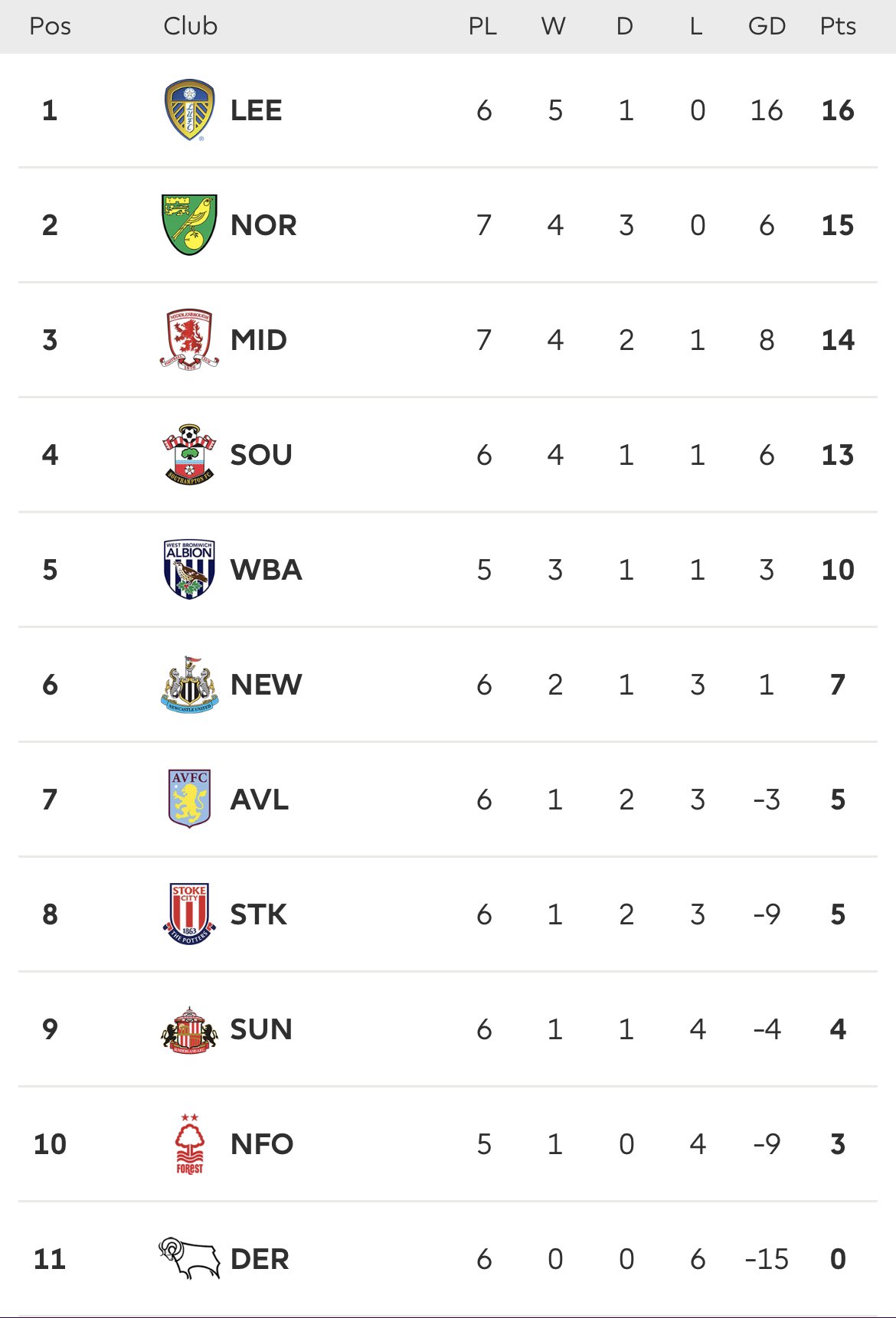Open the Aston Villa AVFC badge

click(x=189, y=800)
